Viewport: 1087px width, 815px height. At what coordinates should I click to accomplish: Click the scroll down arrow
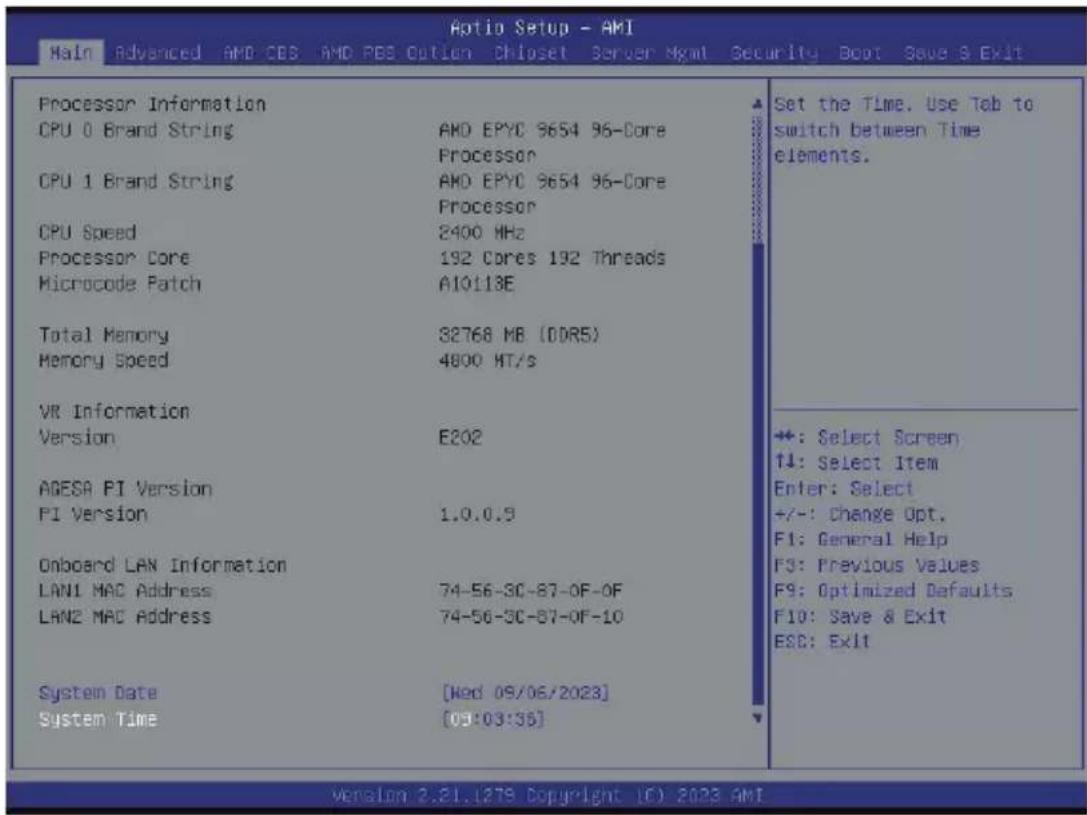757,718
